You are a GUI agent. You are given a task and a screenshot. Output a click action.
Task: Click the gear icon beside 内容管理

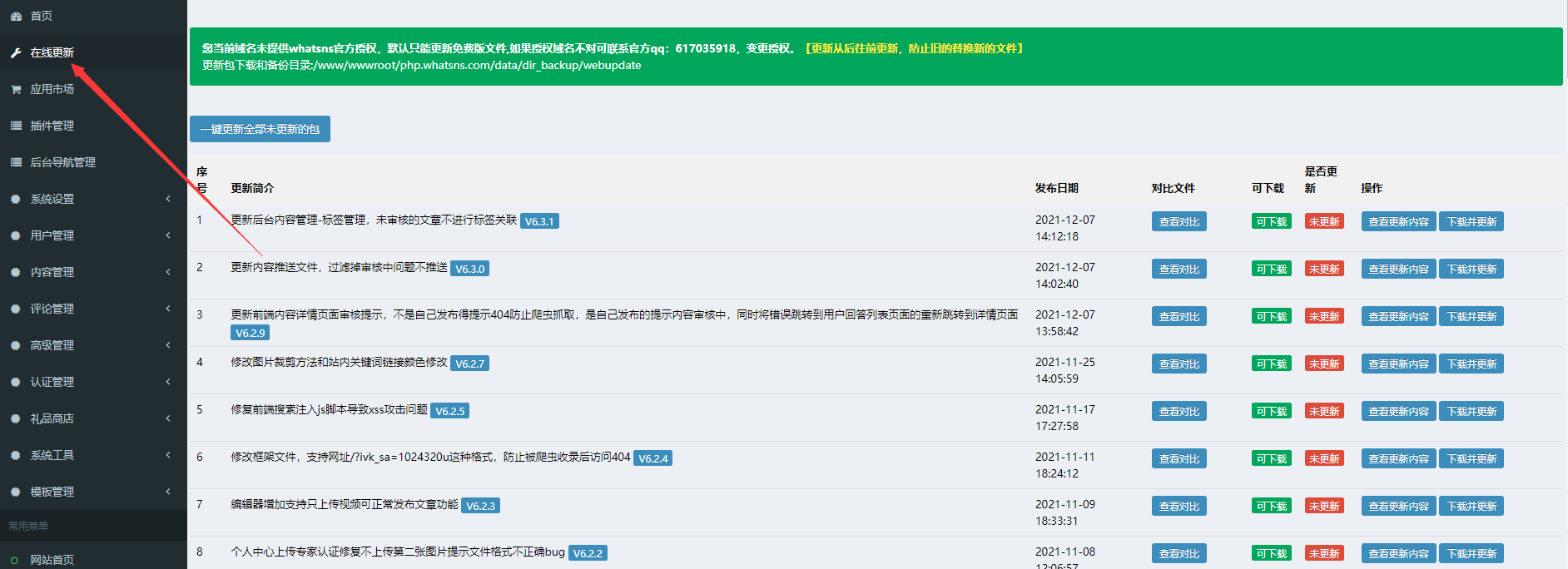tap(16, 272)
